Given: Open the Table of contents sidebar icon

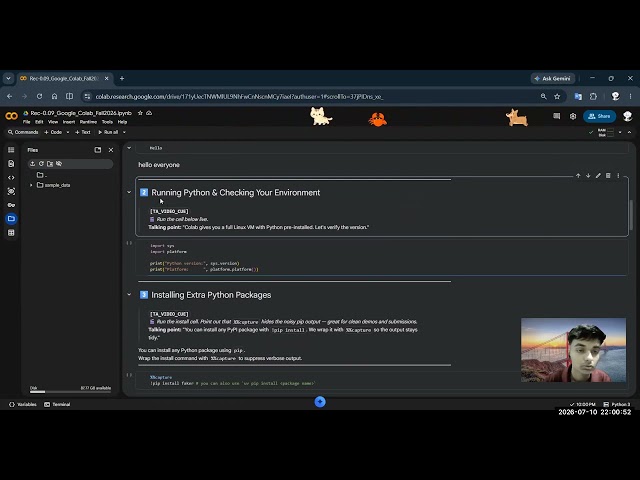Looking at the screenshot, I should click(x=11, y=150).
